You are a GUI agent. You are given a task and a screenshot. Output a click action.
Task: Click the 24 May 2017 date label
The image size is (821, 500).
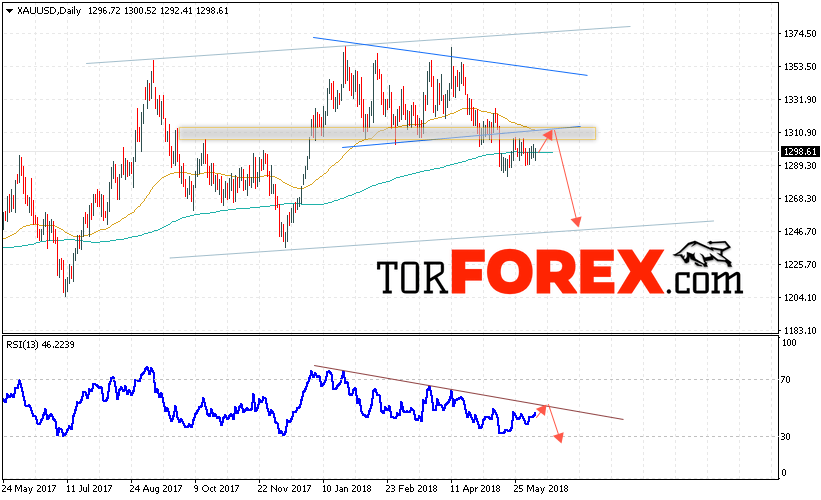29,488
